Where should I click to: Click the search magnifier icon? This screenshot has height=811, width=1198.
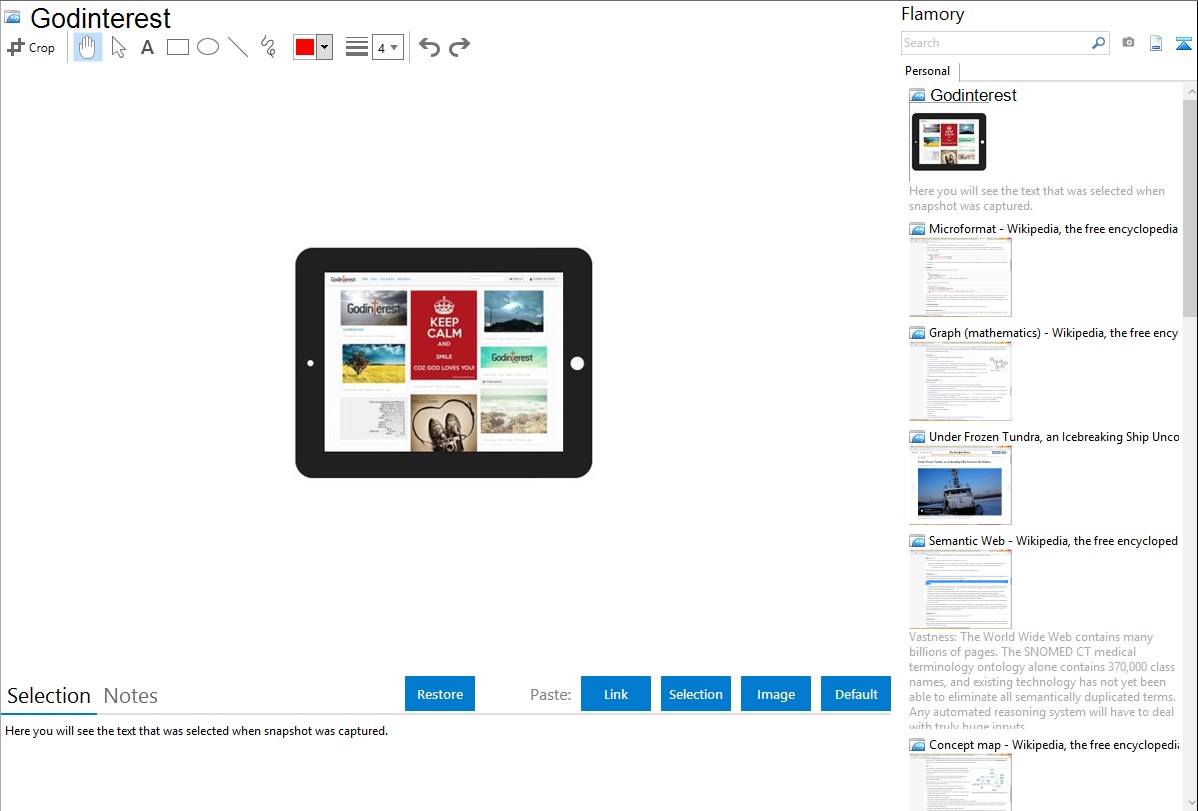coord(1099,43)
